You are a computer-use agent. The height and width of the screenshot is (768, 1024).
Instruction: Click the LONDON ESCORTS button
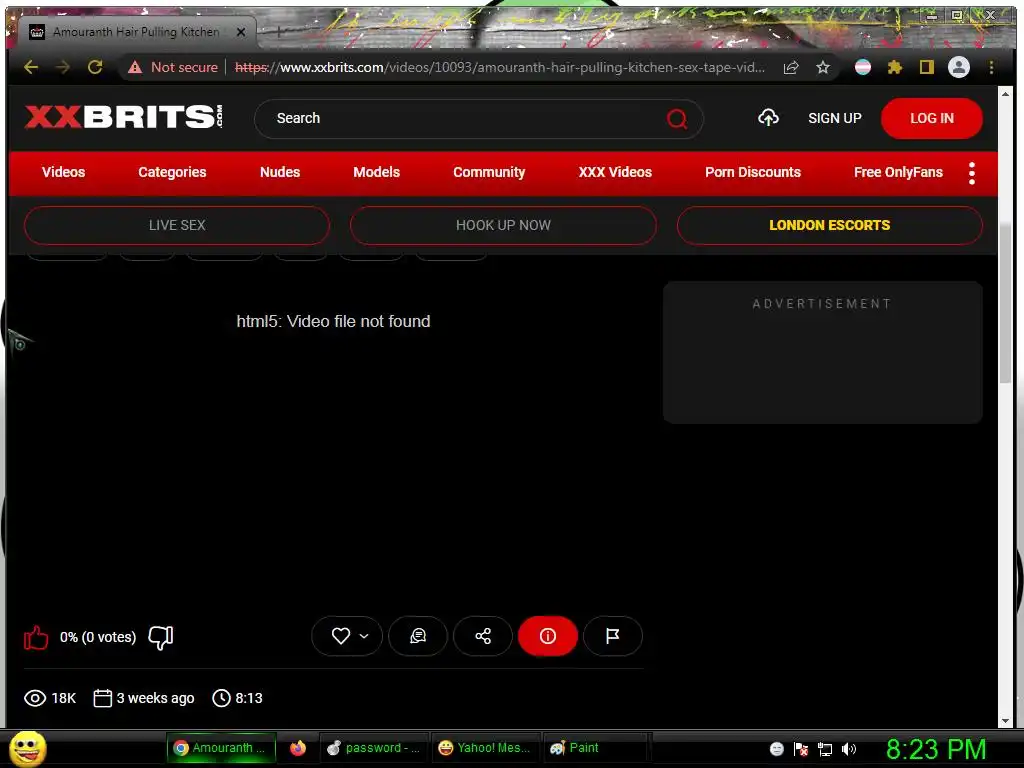pyautogui.click(x=829, y=225)
